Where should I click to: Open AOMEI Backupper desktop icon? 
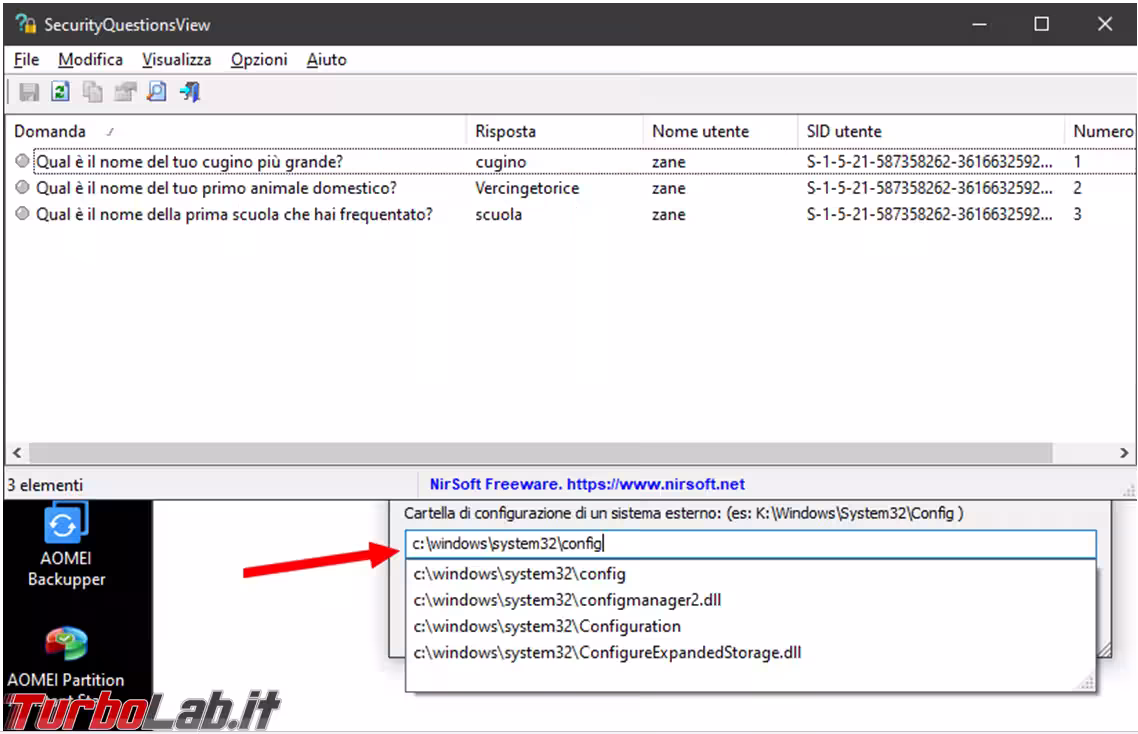[66, 545]
